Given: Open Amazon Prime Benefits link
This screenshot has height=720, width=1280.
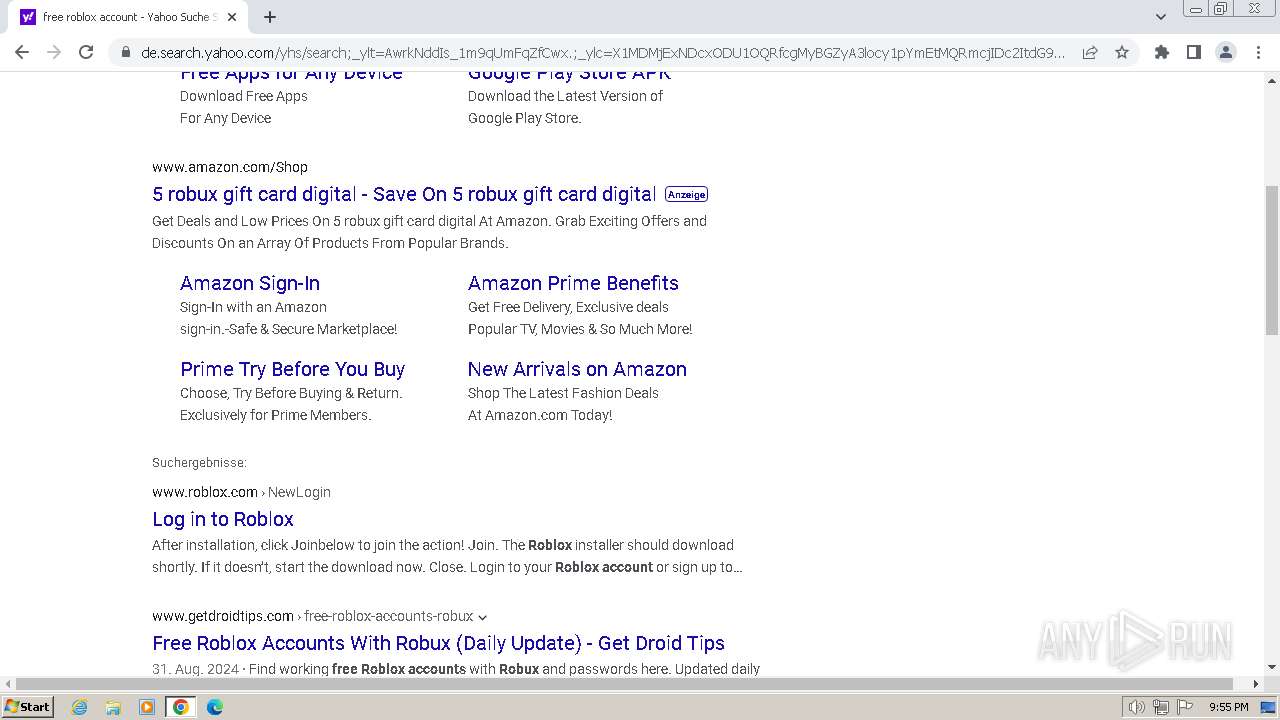Looking at the screenshot, I should (573, 283).
